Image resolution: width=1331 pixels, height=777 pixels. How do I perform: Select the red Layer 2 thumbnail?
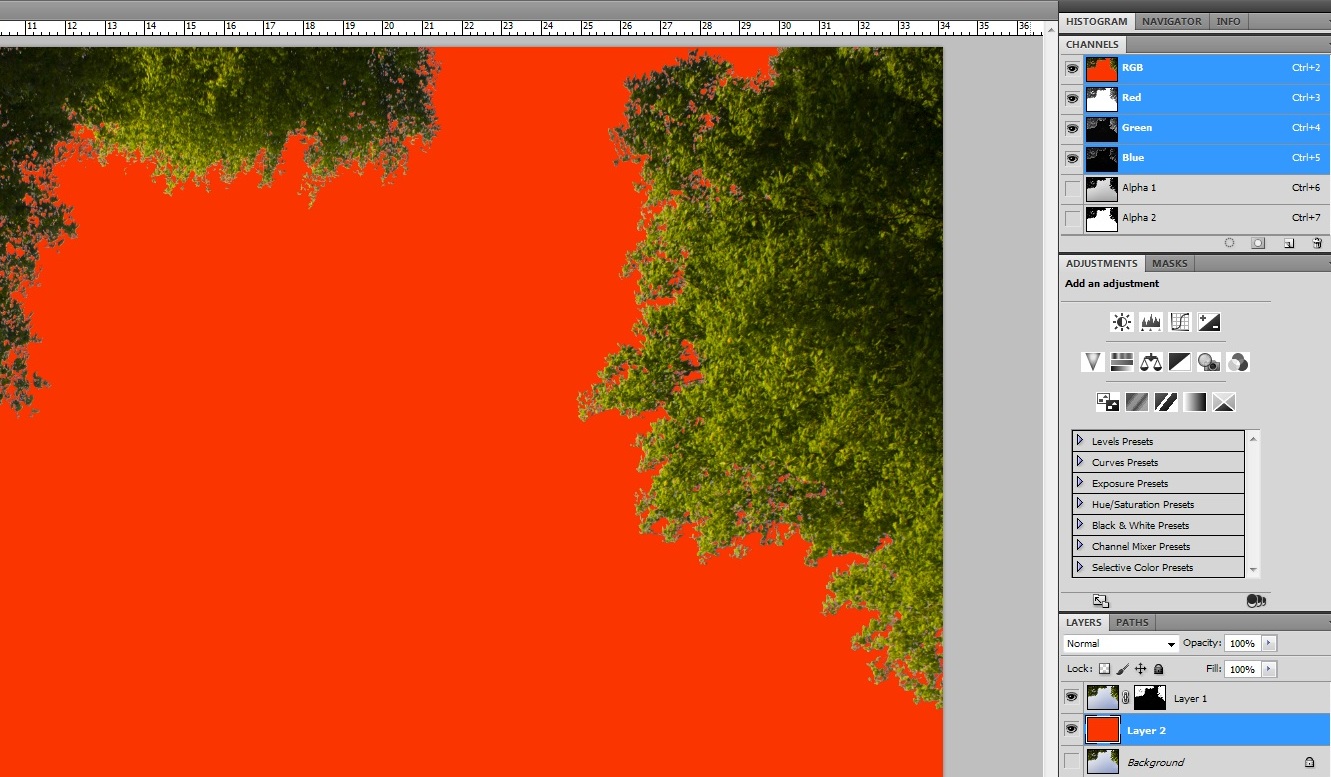click(x=1103, y=730)
